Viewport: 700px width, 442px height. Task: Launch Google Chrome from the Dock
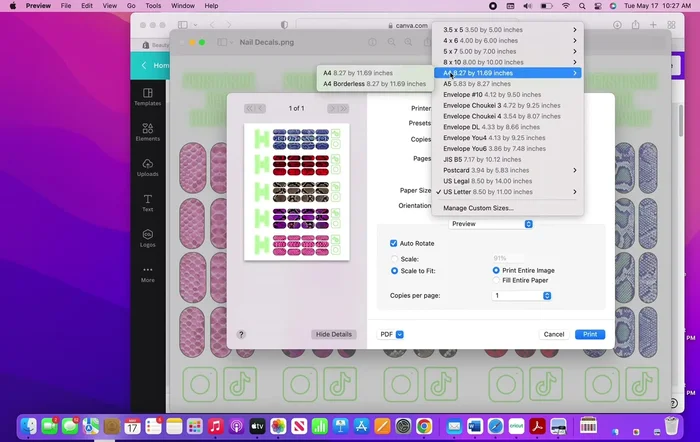[x=425, y=426]
